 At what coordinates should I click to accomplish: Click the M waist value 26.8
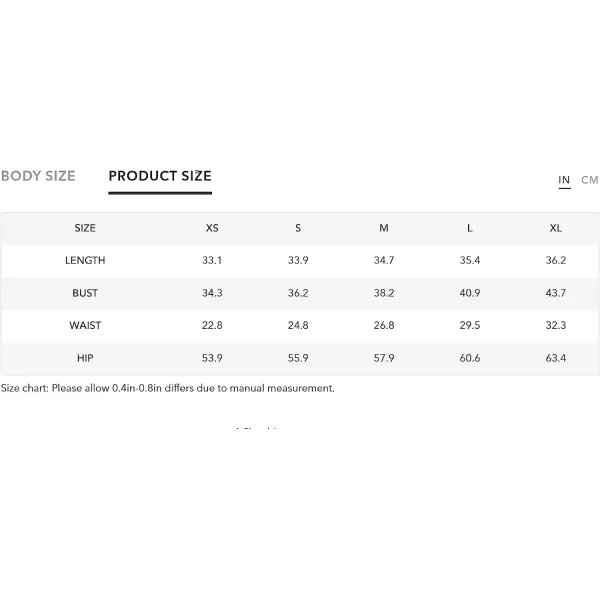pos(384,325)
